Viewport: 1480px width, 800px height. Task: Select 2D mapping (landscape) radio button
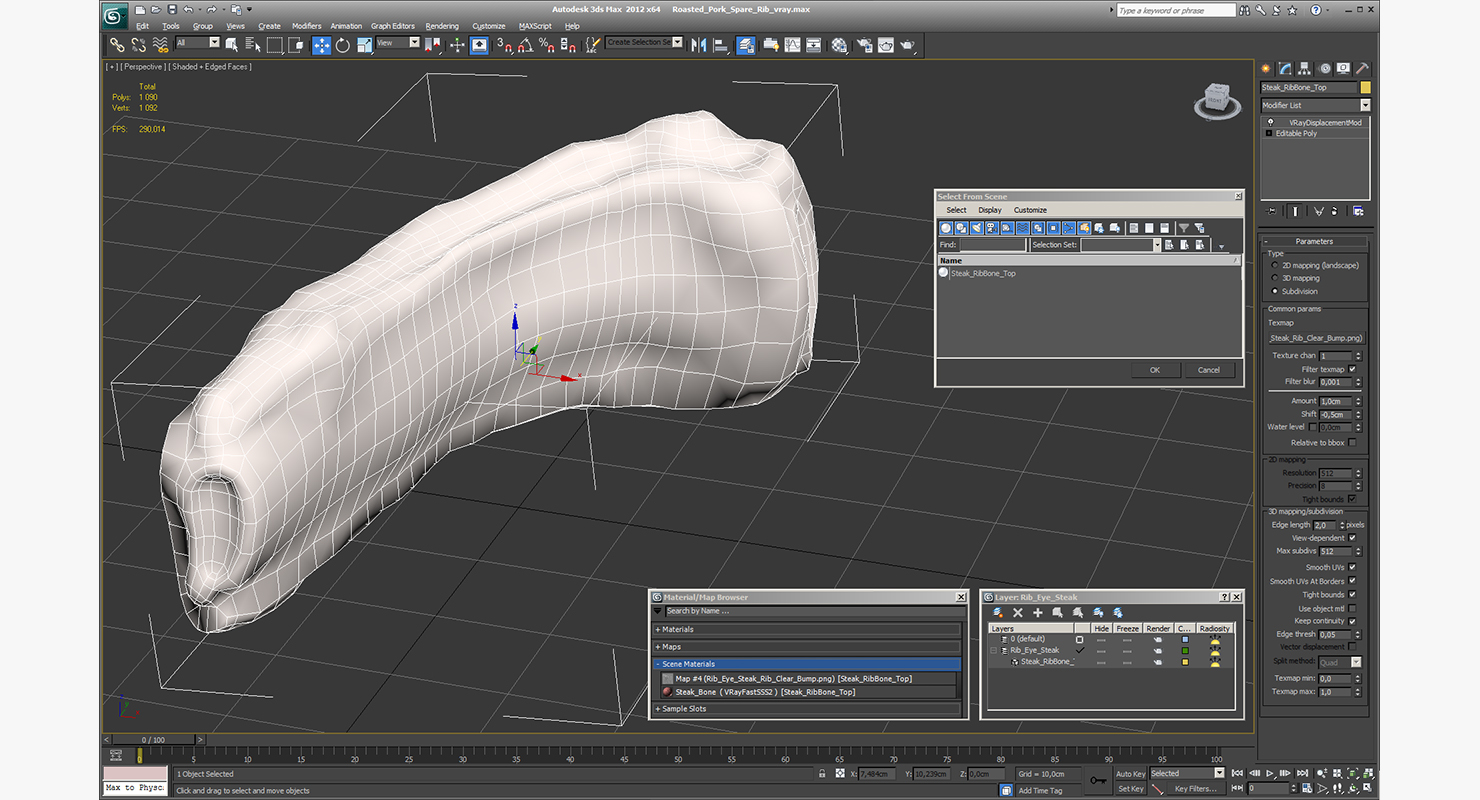pos(1274,265)
